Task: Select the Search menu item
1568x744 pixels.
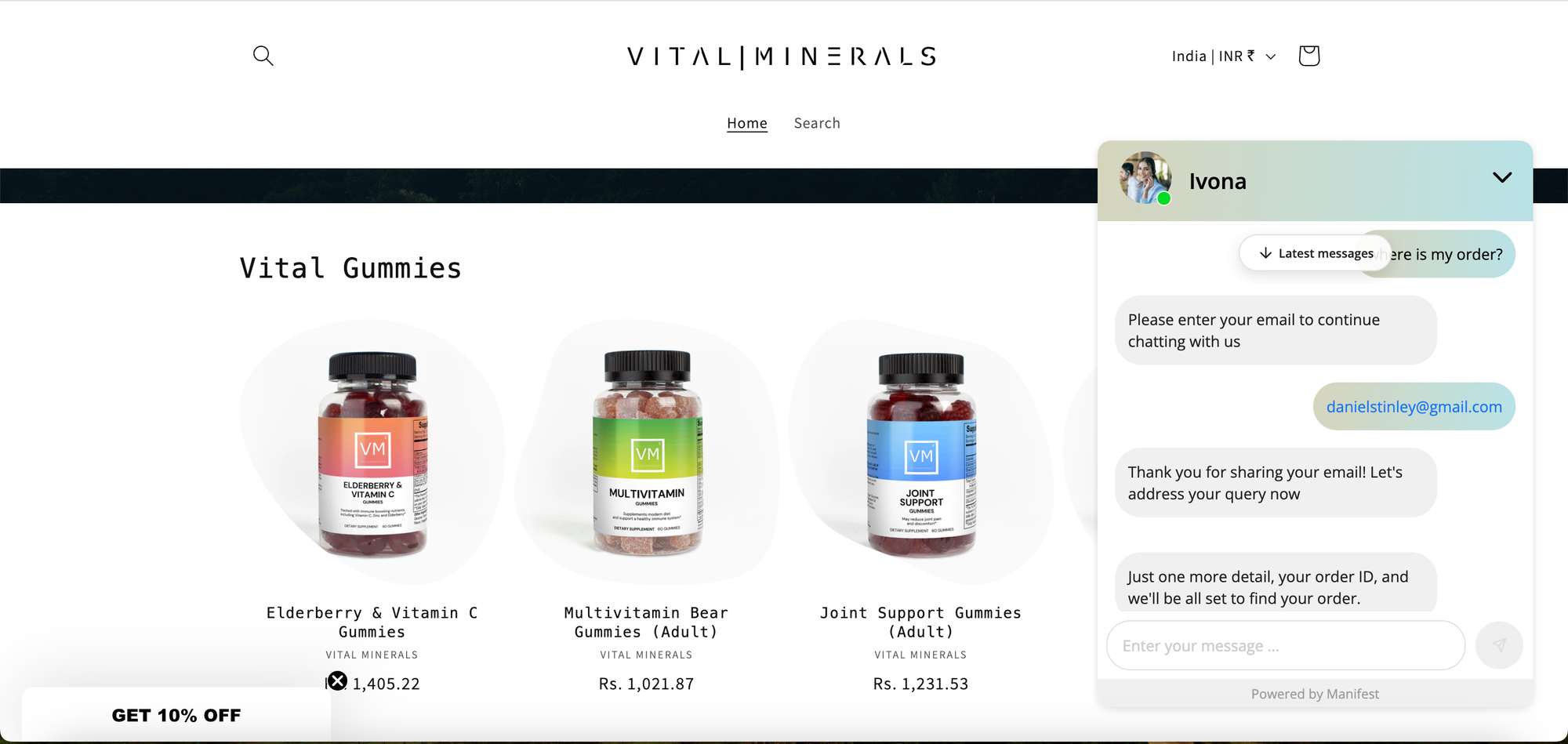Action: click(x=817, y=123)
